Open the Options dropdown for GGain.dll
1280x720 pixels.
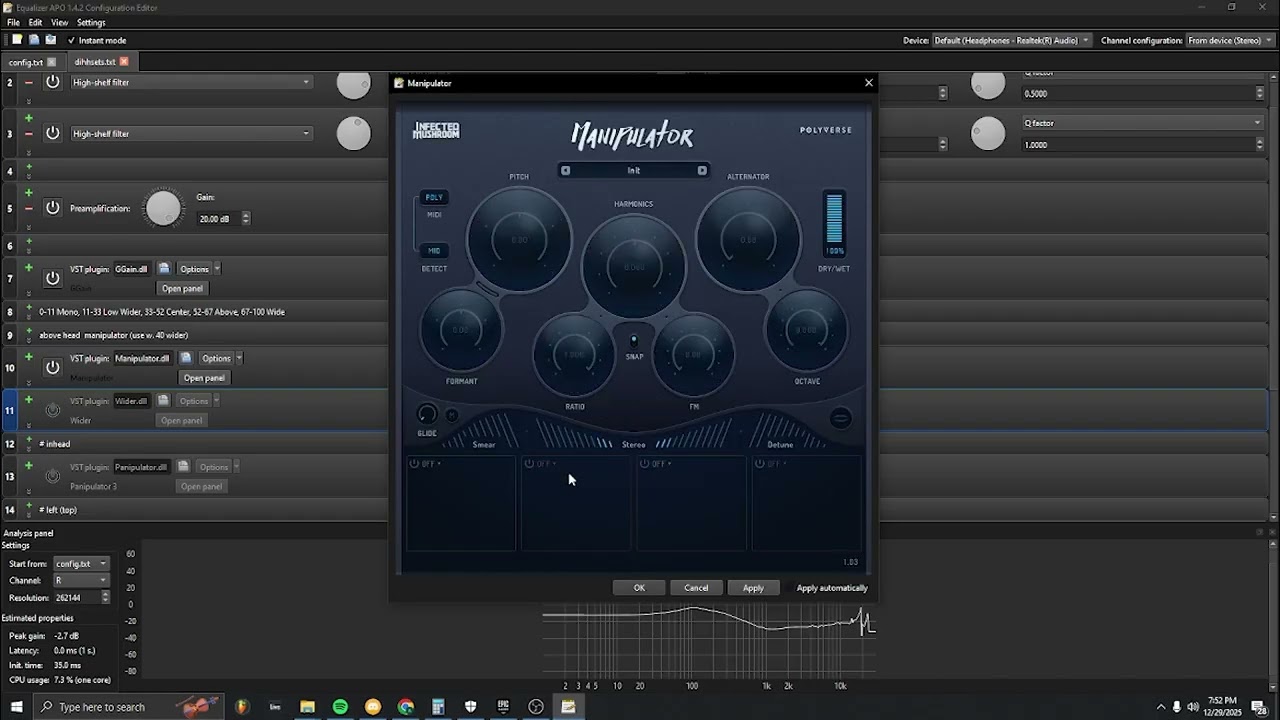coord(198,269)
